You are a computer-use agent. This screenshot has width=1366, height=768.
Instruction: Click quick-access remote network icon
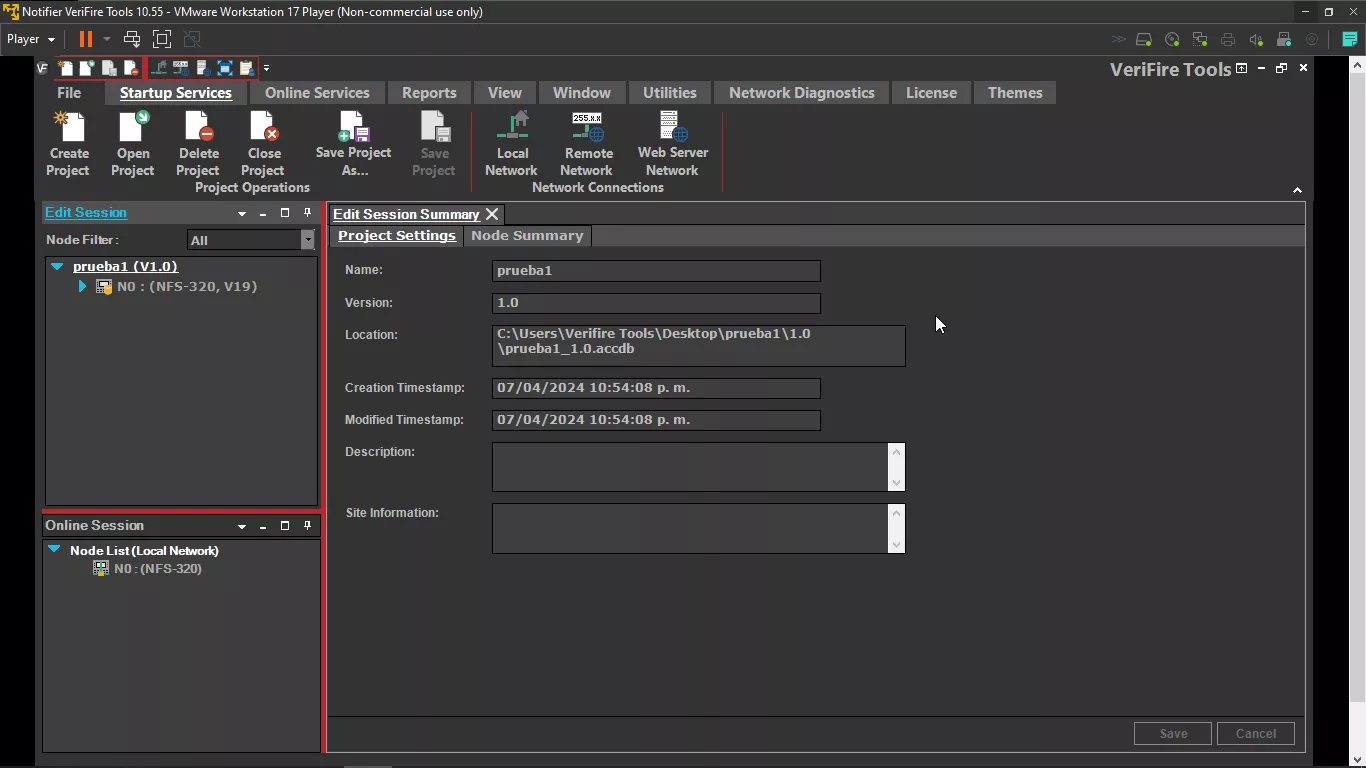(x=181, y=68)
